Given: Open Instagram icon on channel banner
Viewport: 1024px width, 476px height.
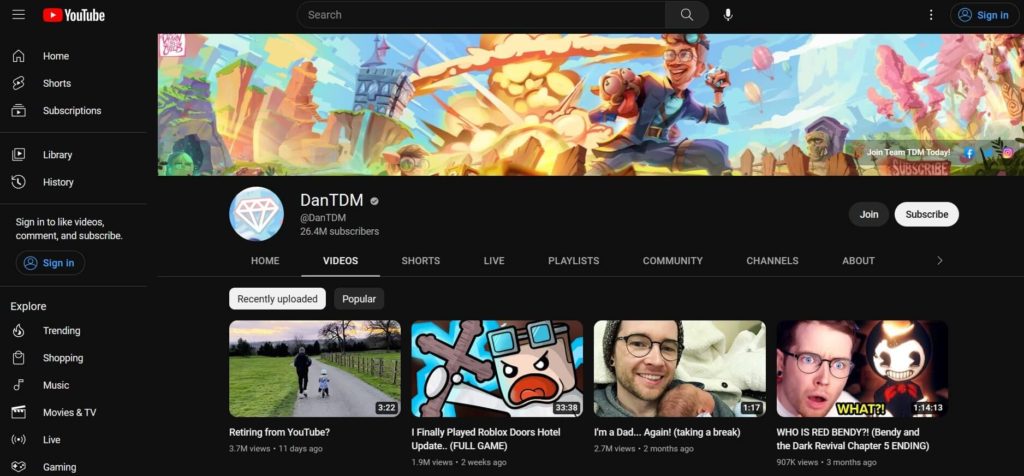Looking at the screenshot, I should click(x=1008, y=153).
